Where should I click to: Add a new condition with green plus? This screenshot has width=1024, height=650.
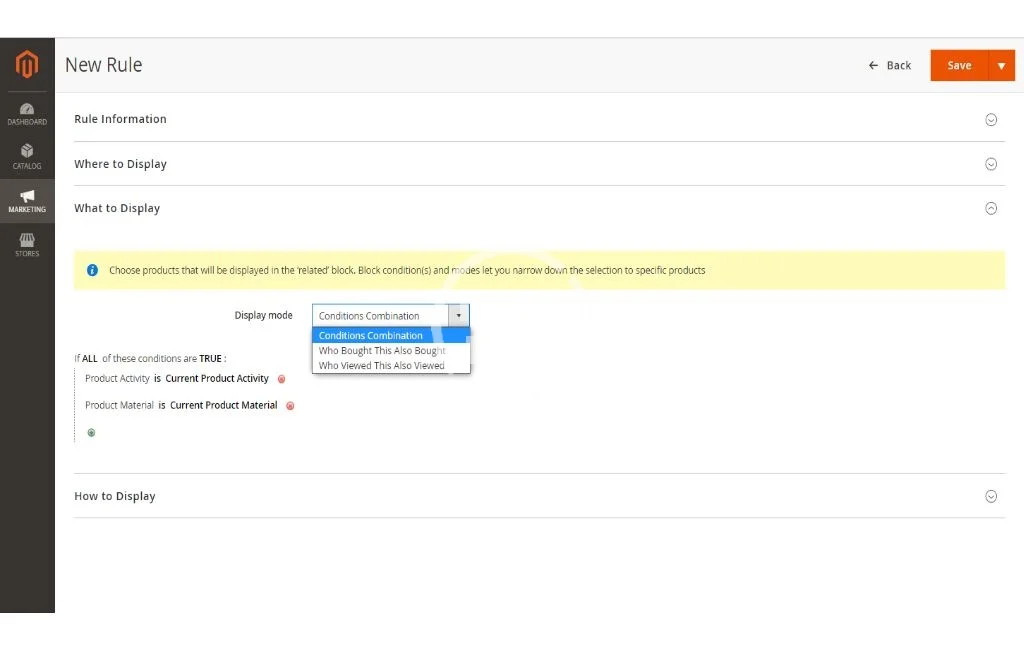91,433
